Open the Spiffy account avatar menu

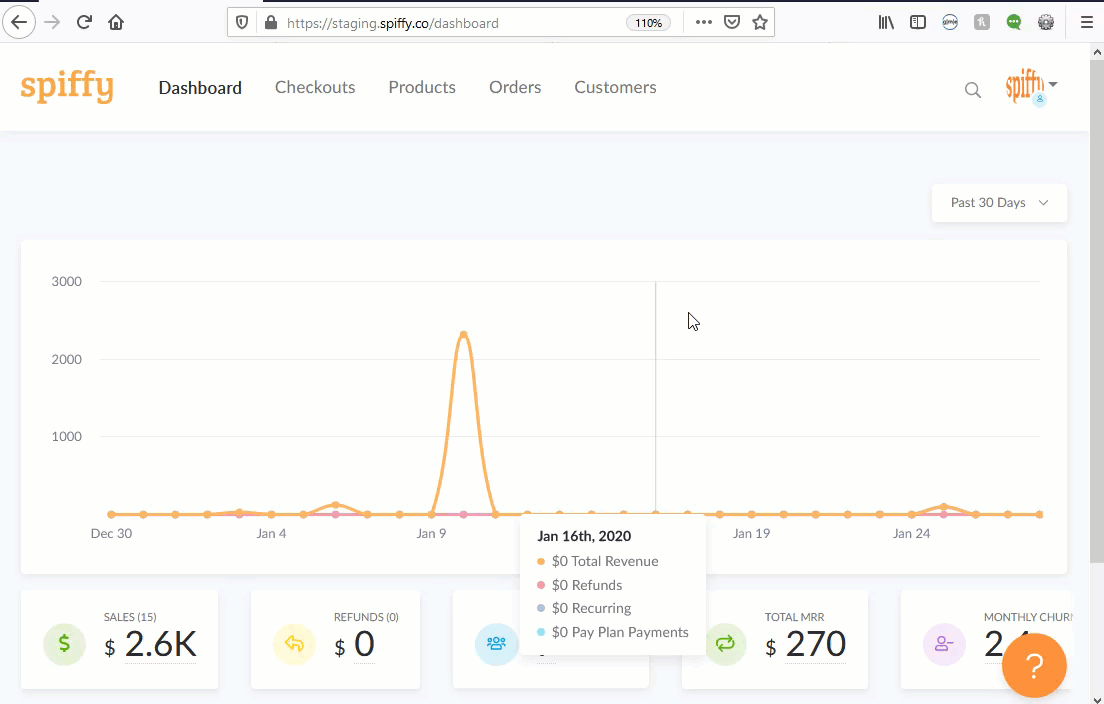1031,87
